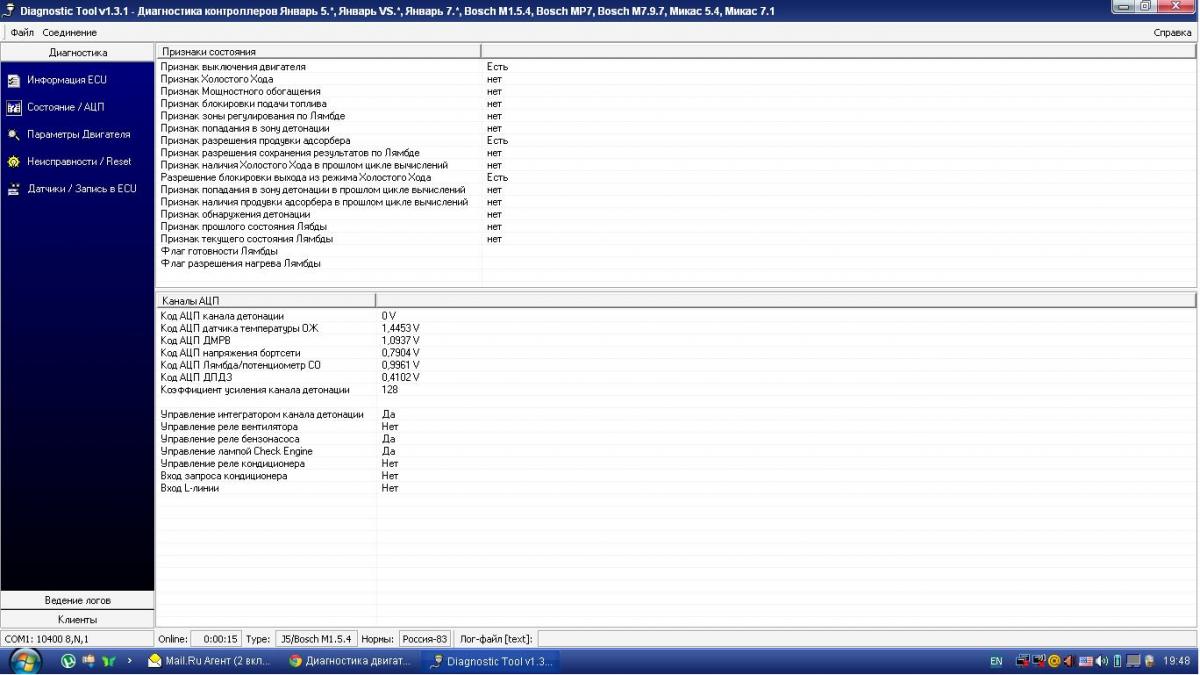Open Датчики / Запись в ECU icon
The width and height of the screenshot is (1200, 675).
click(x=14, y=188)
